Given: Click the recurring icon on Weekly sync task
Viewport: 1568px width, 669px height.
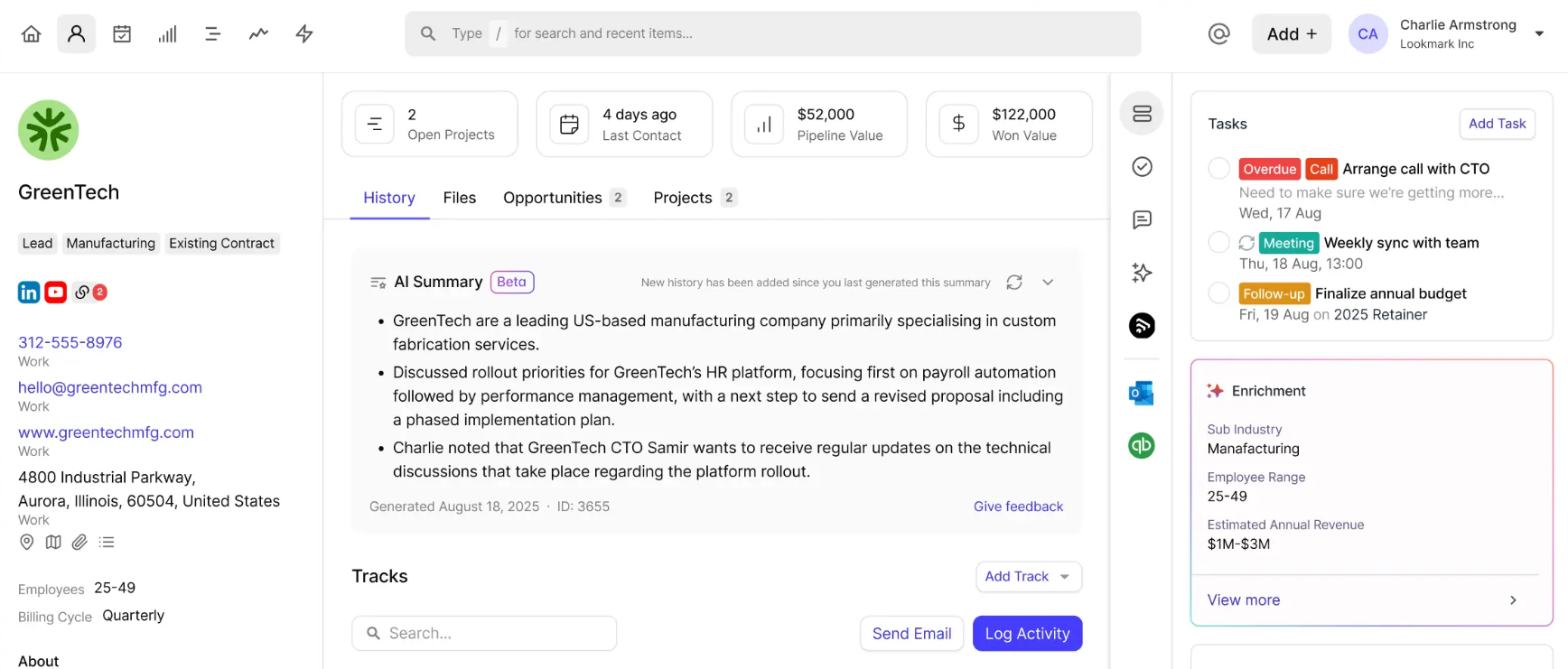Looking at the screenshot, I should (x=1246, y=243).
